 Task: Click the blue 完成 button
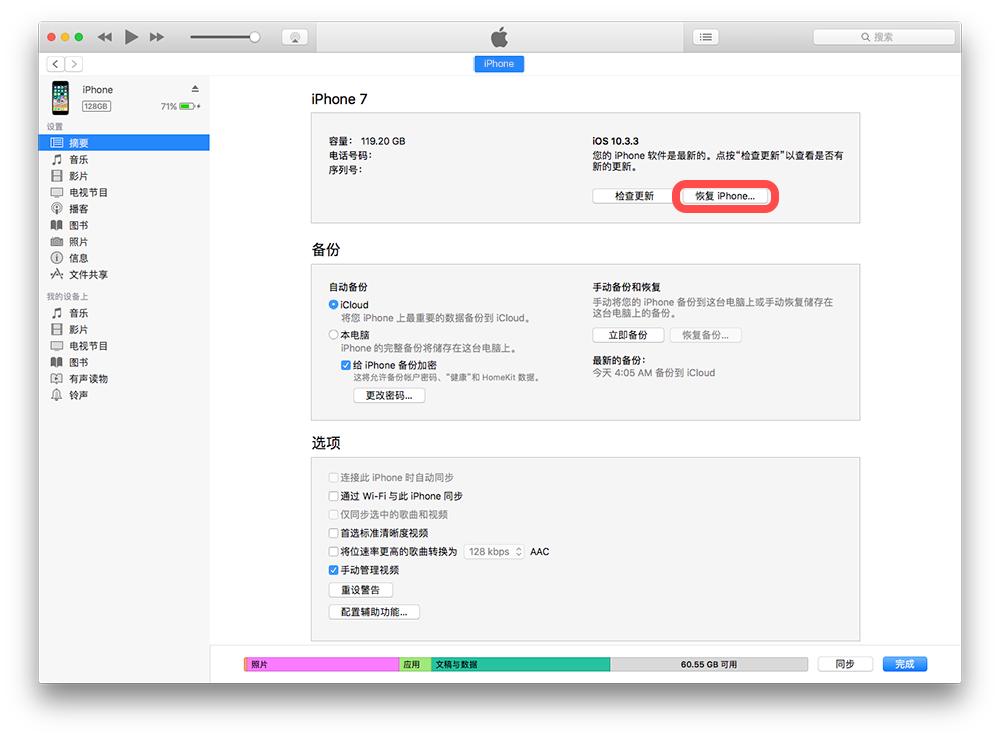tap(904, 665)
